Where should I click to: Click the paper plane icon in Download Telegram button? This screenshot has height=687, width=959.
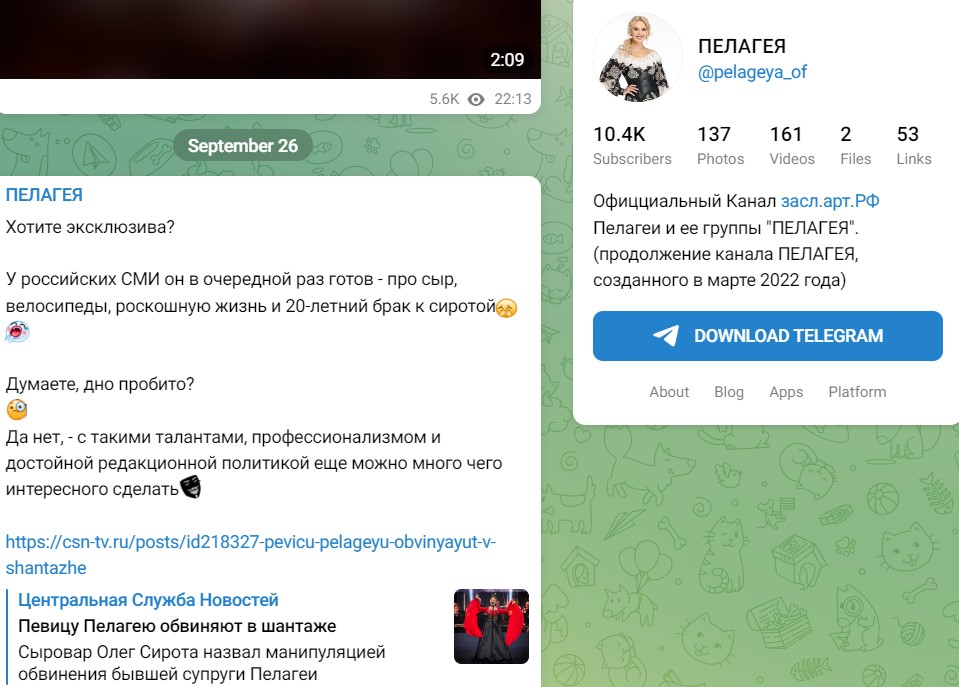click(666, 335)
